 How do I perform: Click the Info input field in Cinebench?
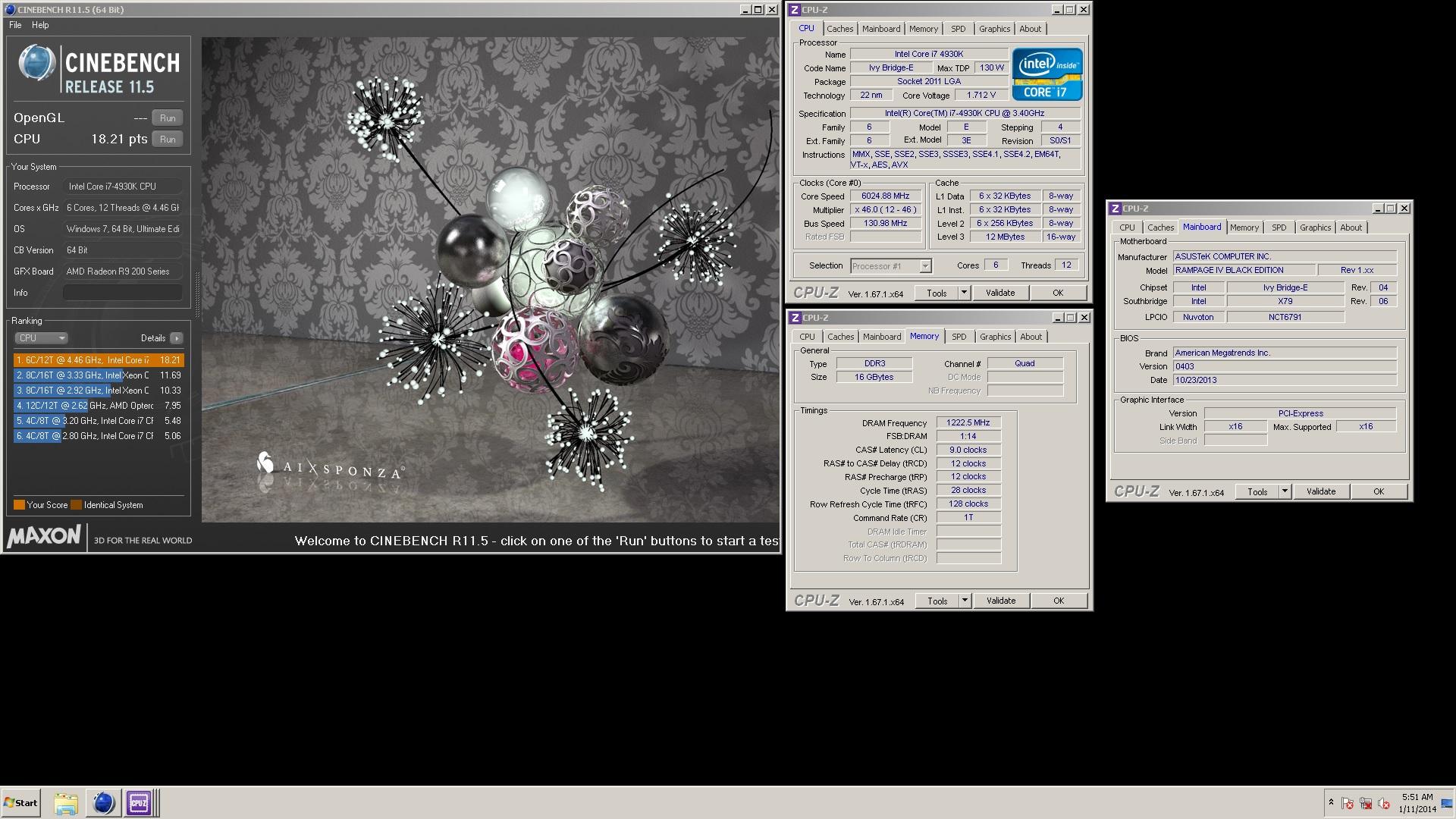pyautogui.click(x=122, y=293)
